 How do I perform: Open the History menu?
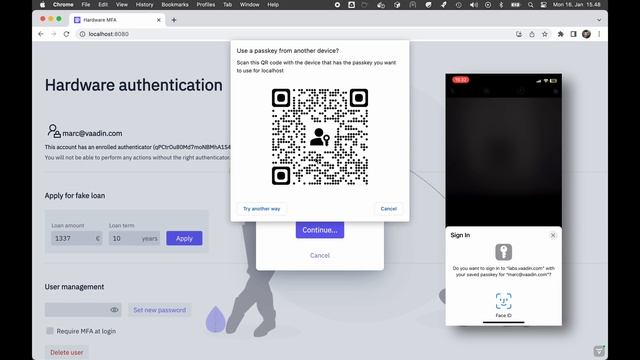[x=144, y=5]
